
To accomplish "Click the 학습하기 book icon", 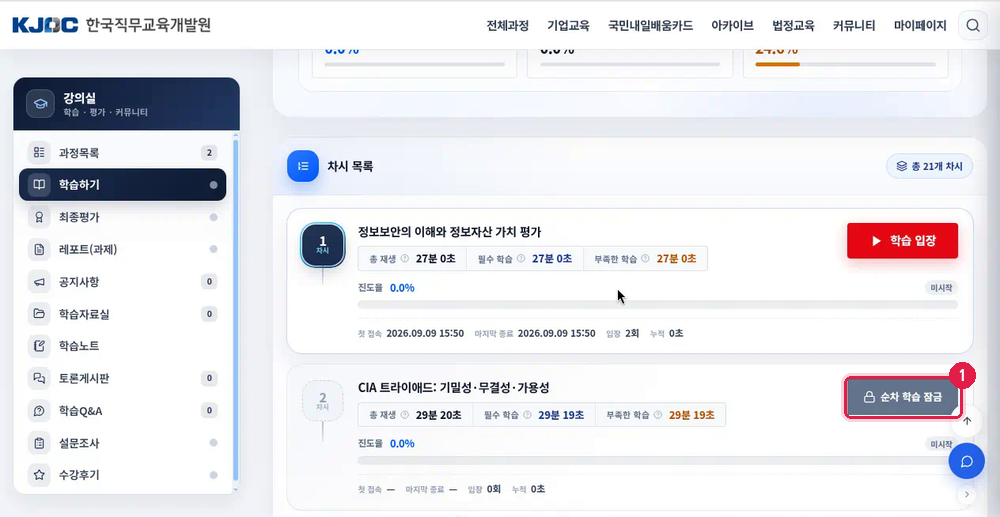I will pyautogui.click(x=39, y=185).
